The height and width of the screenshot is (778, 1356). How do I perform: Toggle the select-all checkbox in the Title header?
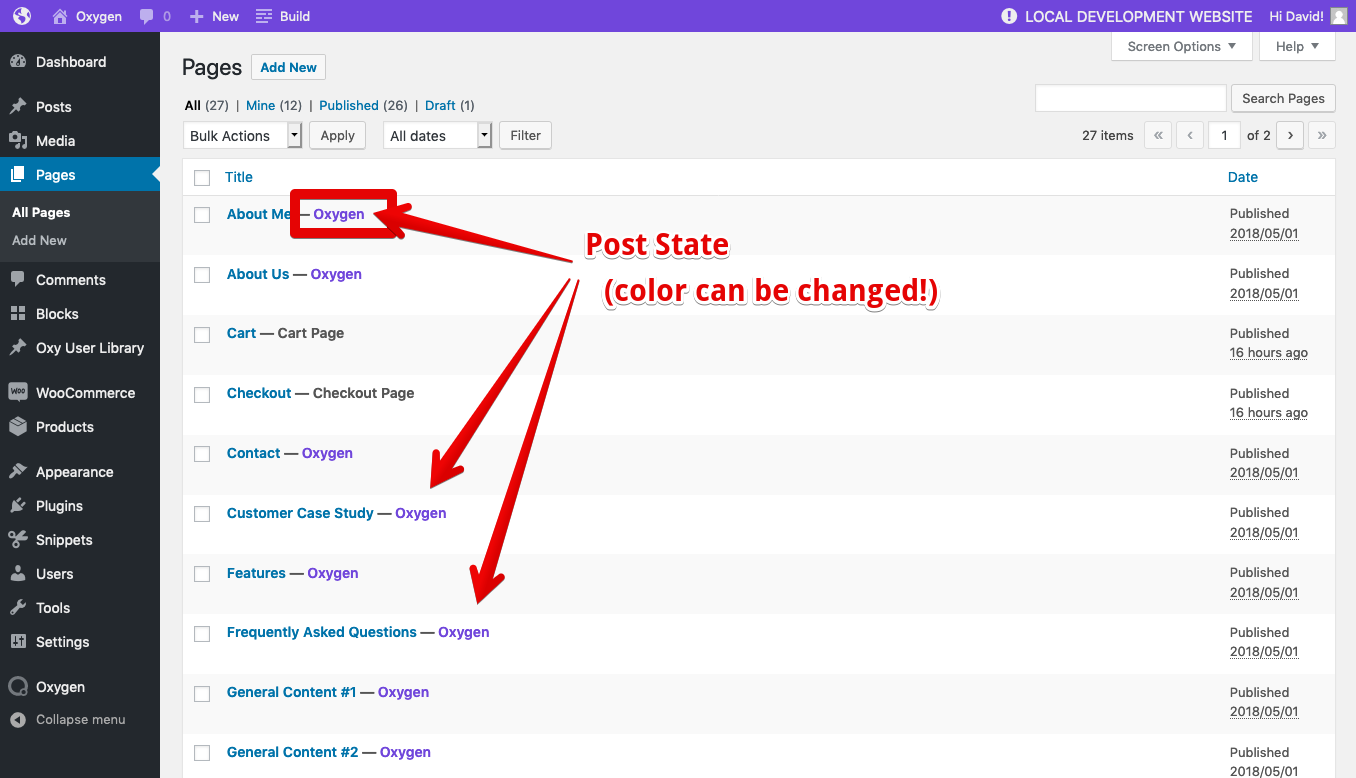click(202, 178)
